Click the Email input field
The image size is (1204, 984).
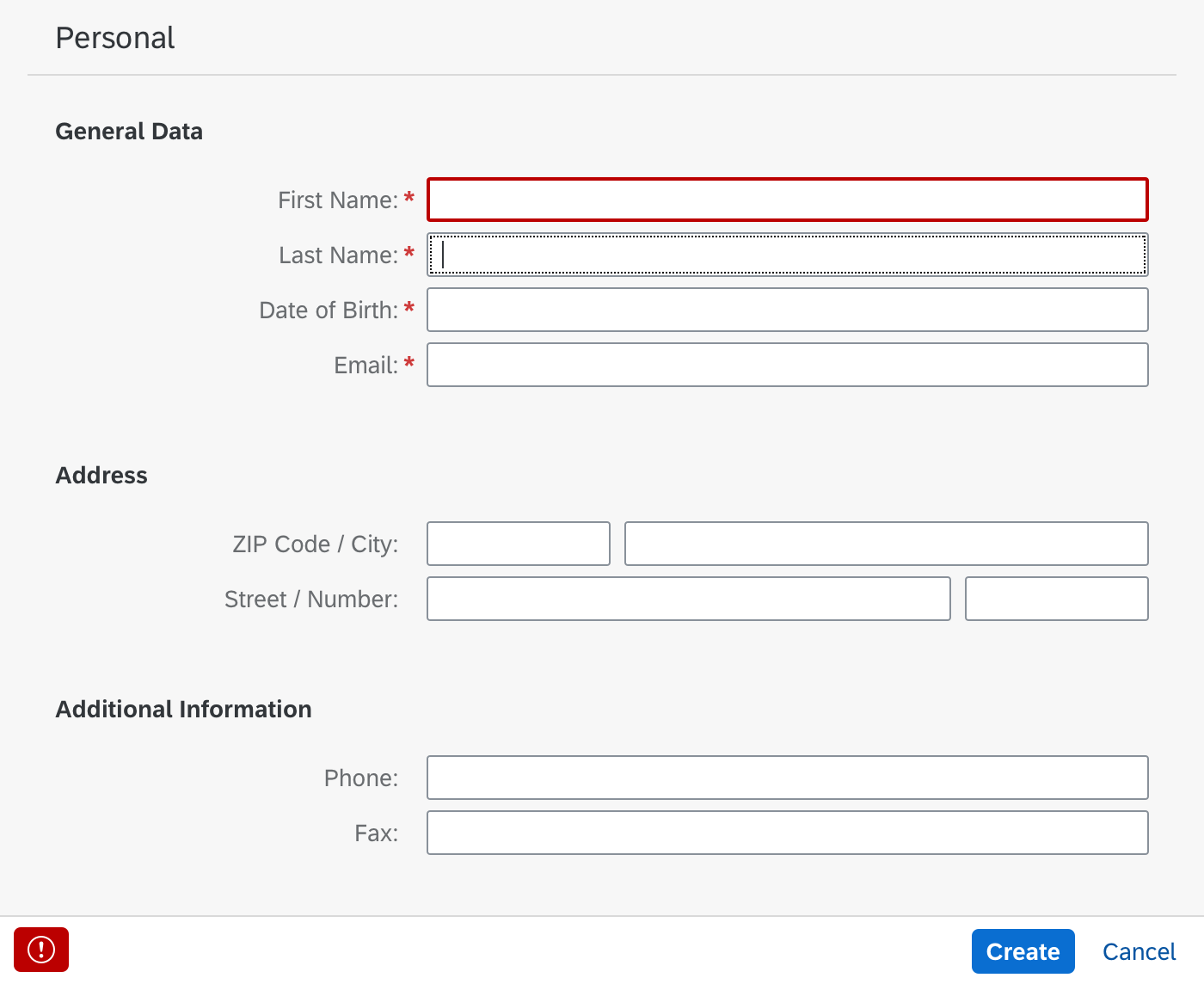pos(787,364)
